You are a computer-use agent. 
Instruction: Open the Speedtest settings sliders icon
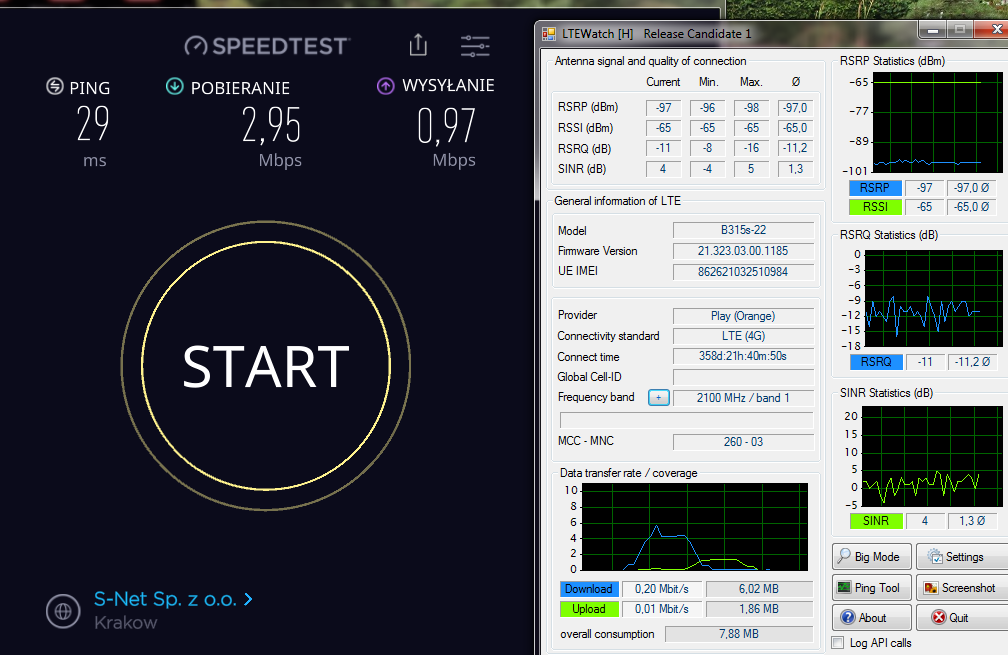[x=475, y=46]
